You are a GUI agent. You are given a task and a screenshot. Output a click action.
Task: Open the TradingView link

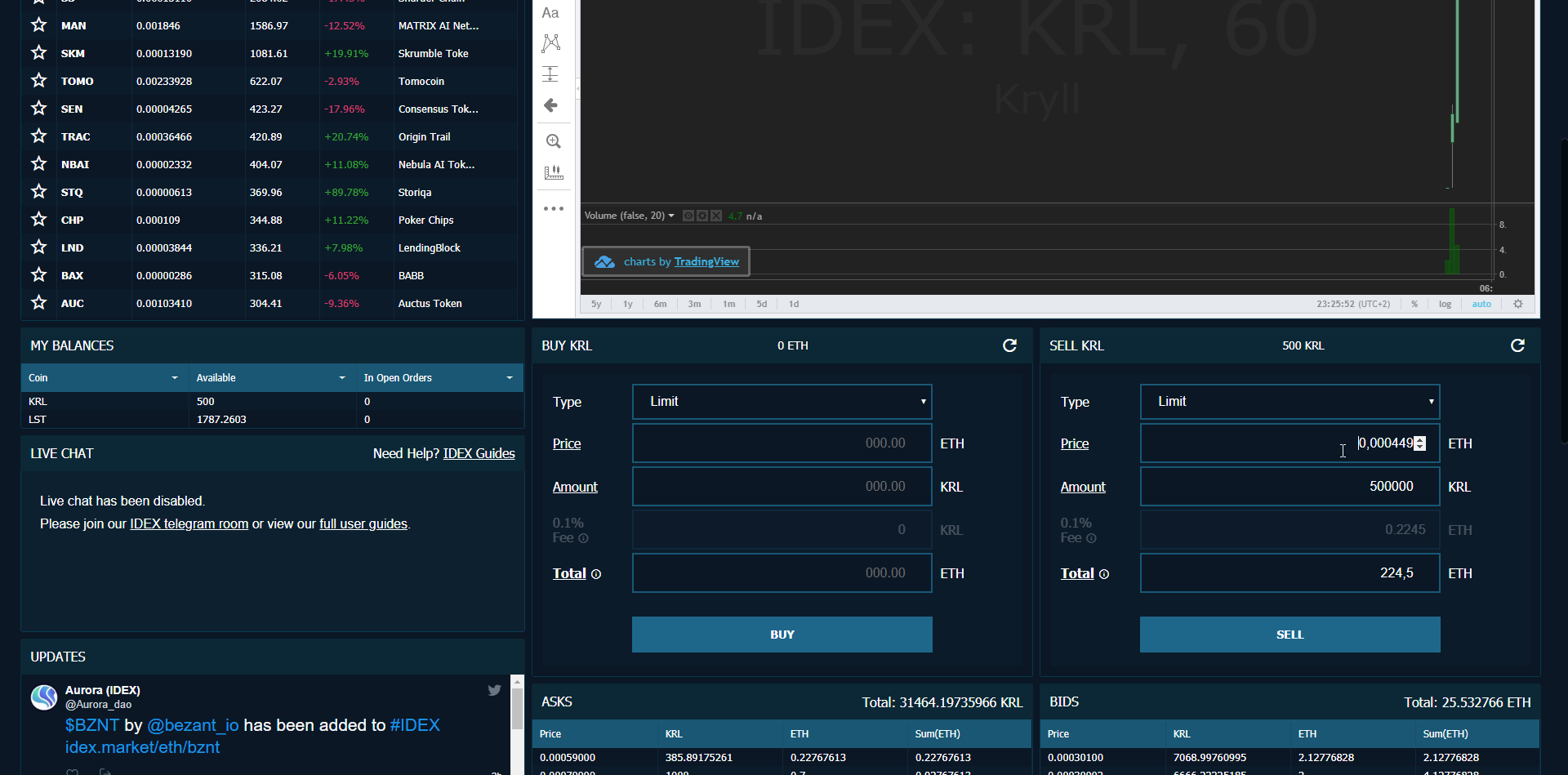pos(706,261)
